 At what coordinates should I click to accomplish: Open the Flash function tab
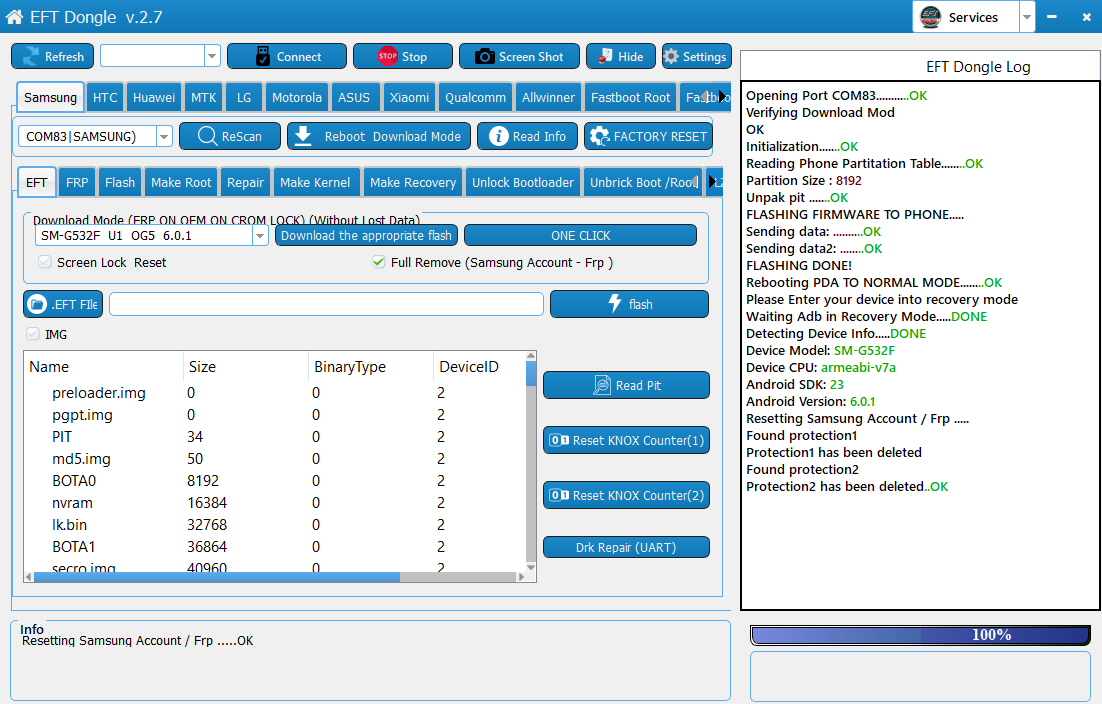tap(120, 183)
